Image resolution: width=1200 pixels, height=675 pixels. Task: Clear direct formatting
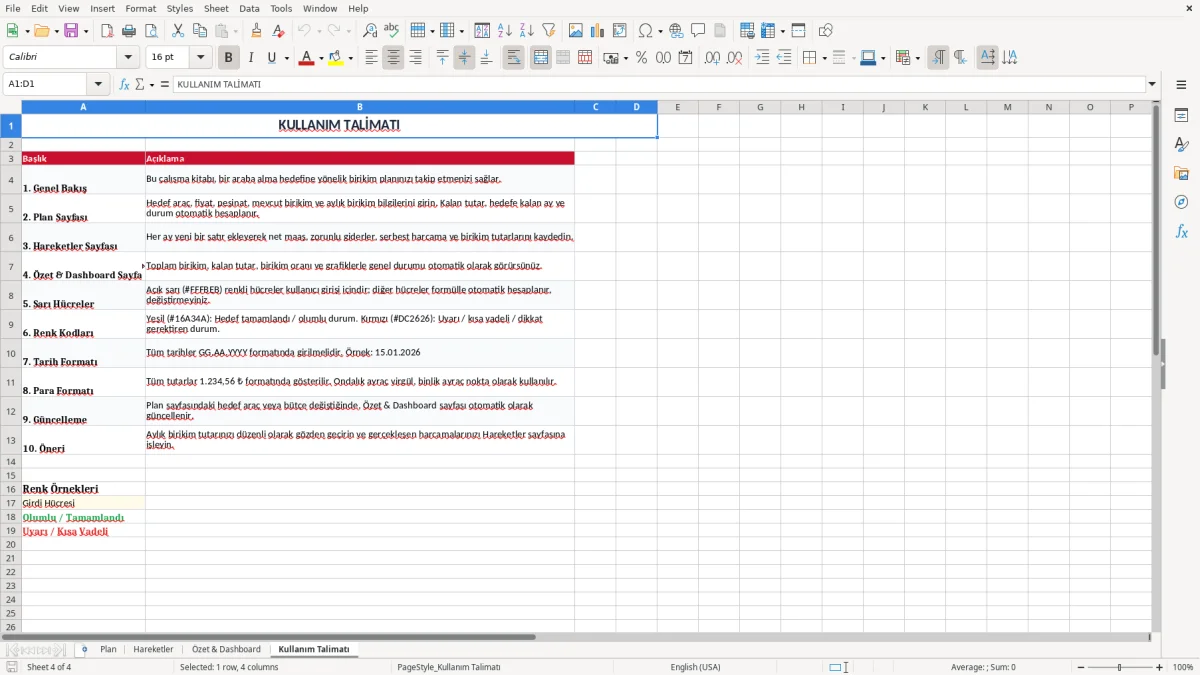(279, 31)
